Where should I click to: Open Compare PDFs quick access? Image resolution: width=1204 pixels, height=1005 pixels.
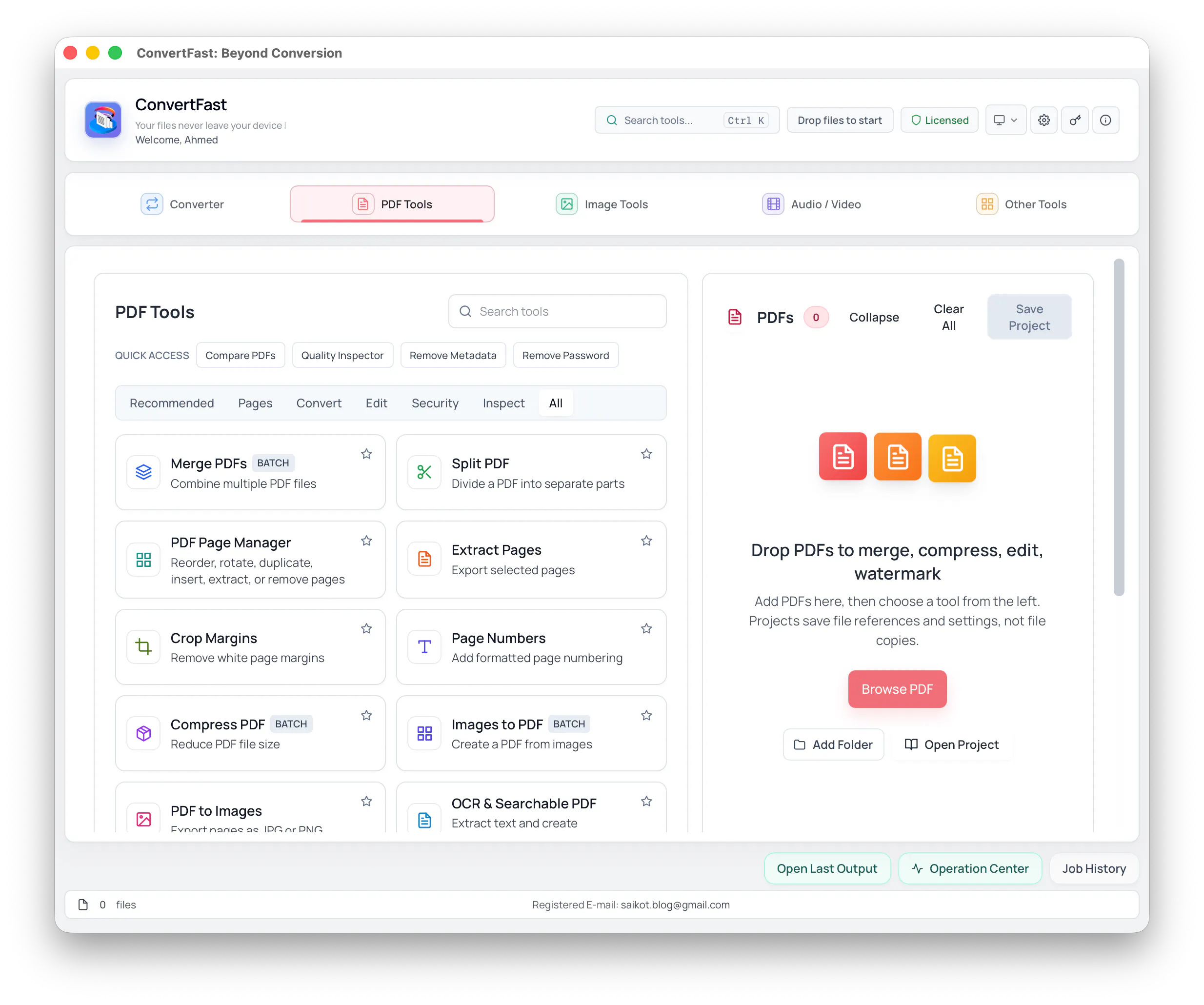tap(240, 356)
